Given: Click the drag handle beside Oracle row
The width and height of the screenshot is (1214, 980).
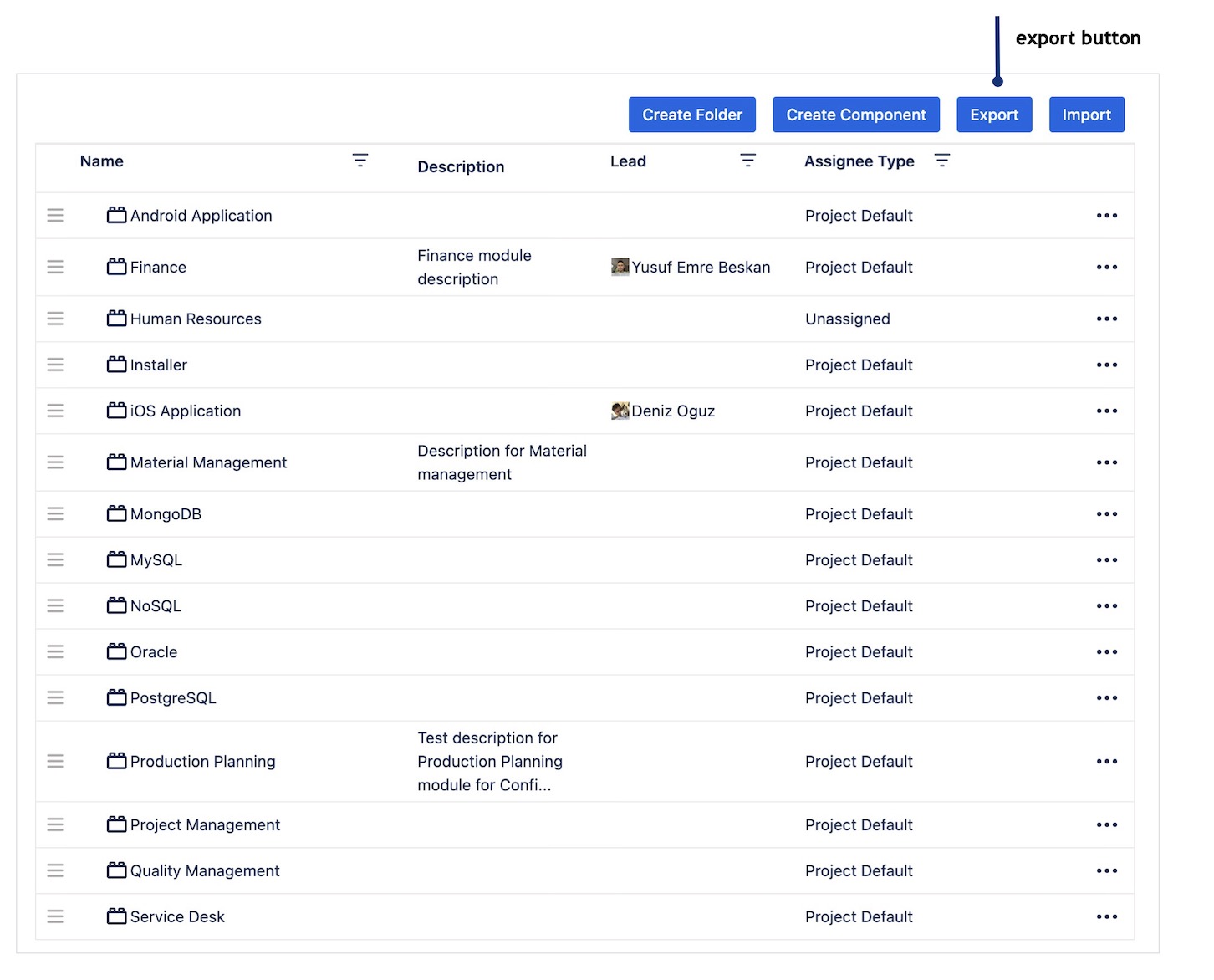Looking at the screenshot, I should point(55,651).
